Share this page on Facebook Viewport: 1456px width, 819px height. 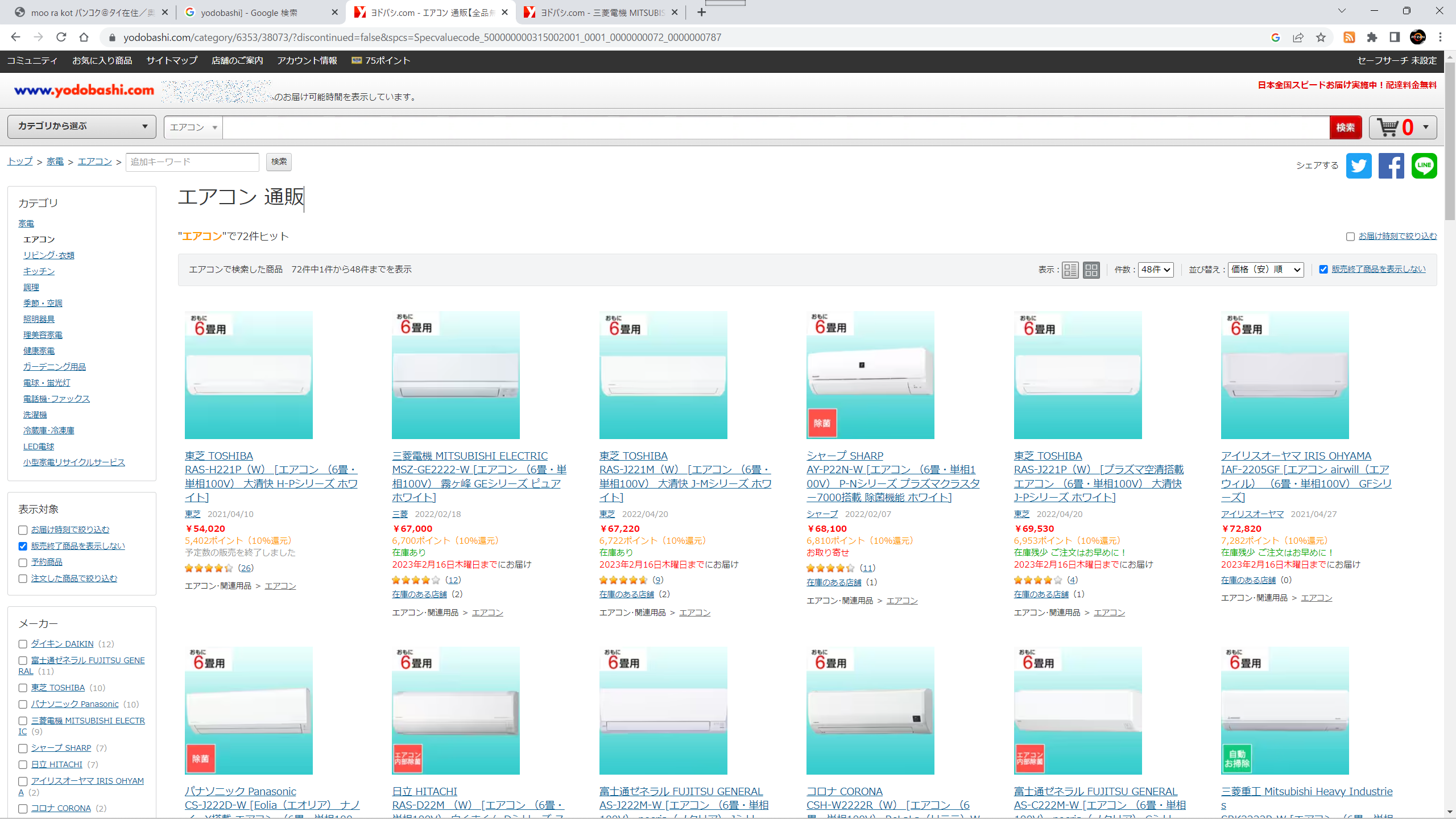(x=1391, y=166)
